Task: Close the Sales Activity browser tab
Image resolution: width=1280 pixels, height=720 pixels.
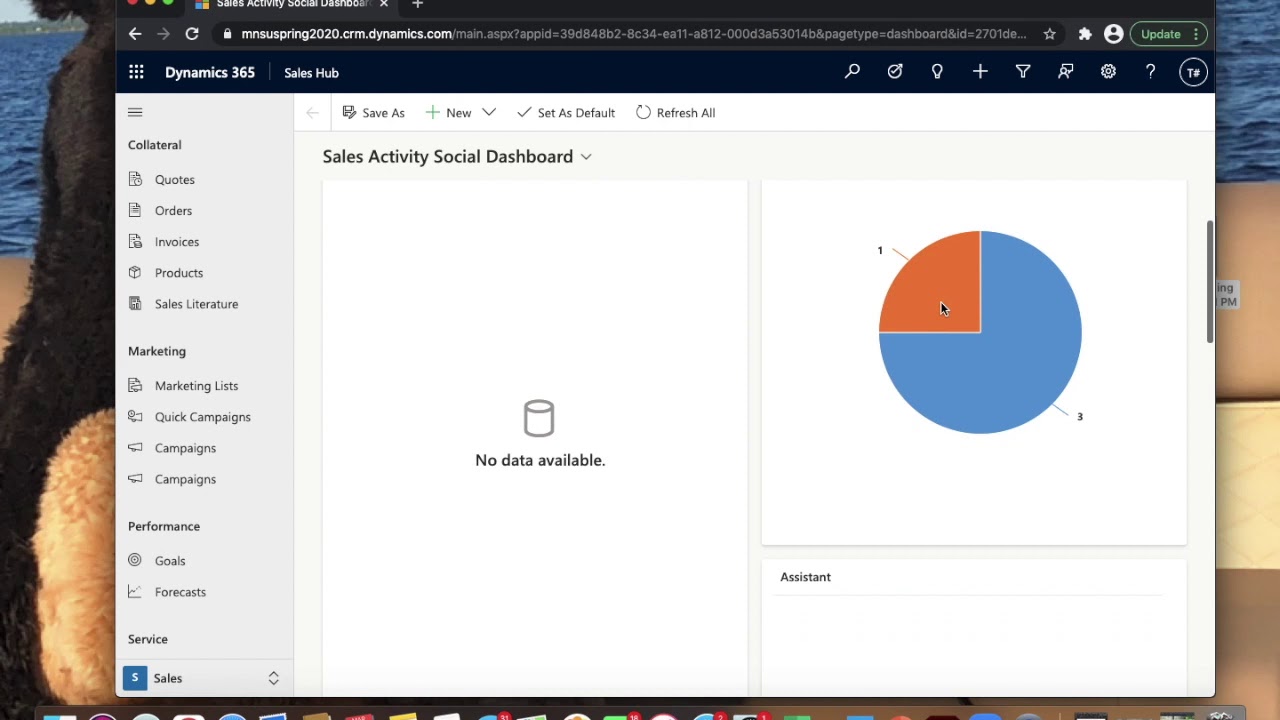Action: point(383,4)
